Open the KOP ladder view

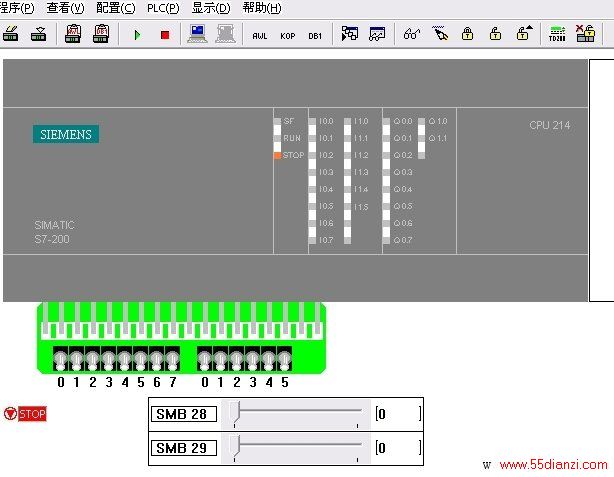(x=287, y=36)
